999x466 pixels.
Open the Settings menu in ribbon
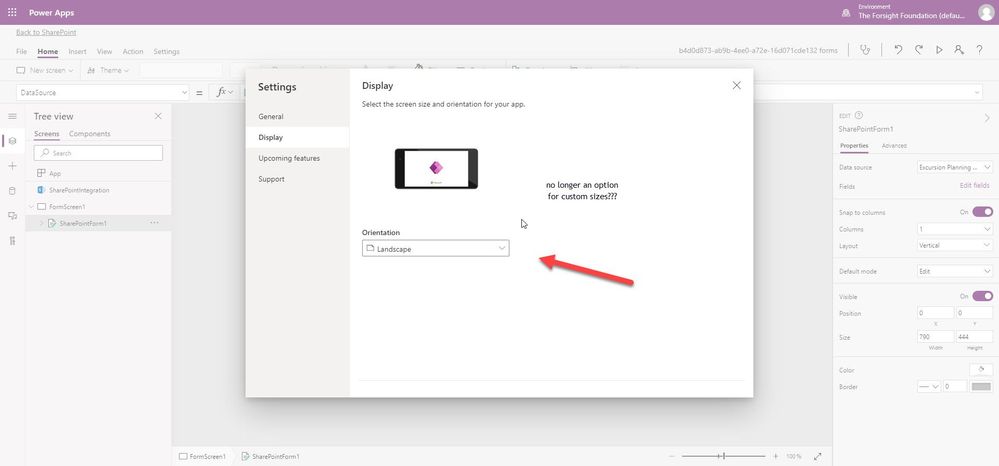click(166, 52)
